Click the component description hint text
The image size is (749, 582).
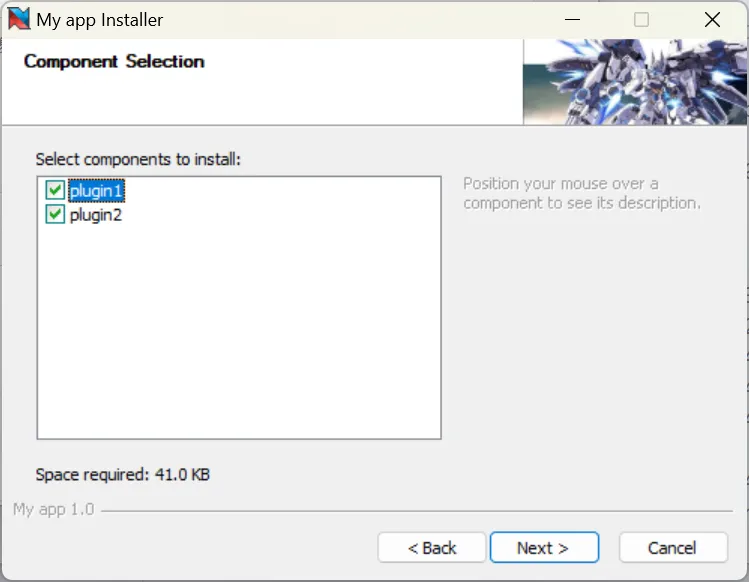point(581,193)
